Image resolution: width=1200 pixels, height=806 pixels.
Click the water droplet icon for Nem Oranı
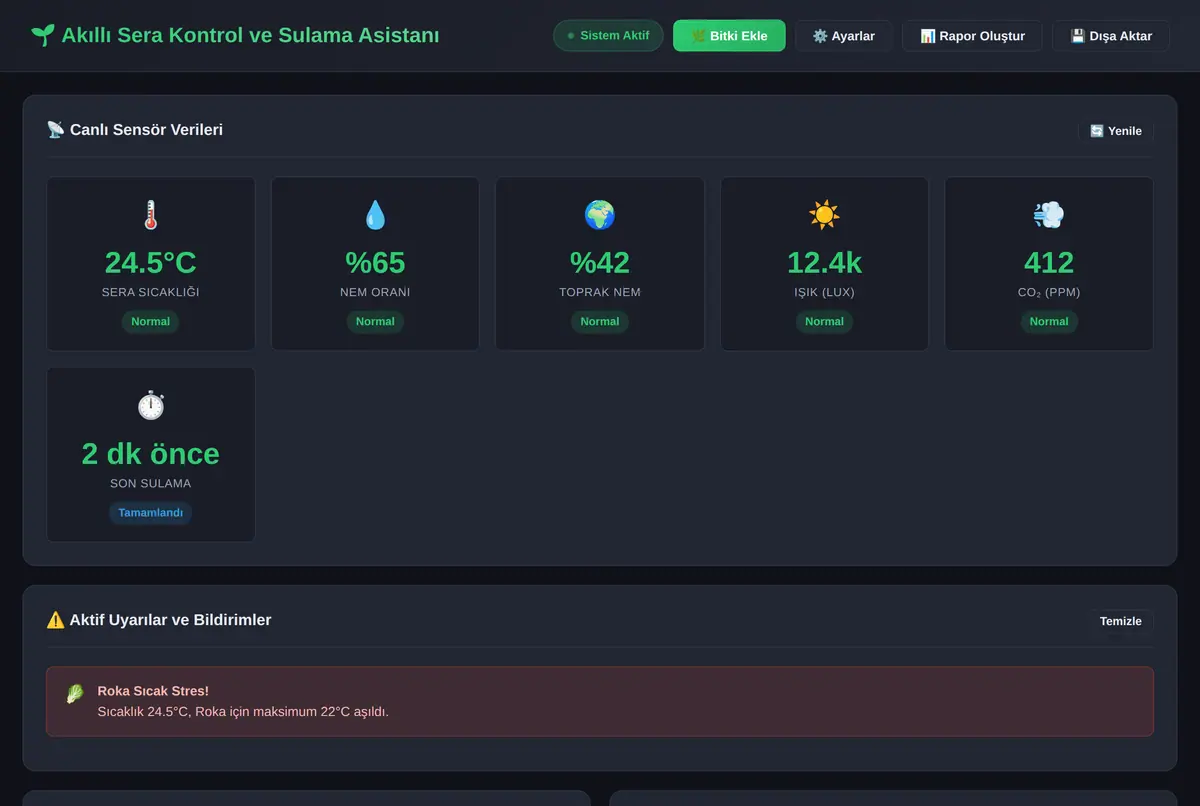click(x=375, y=215)
